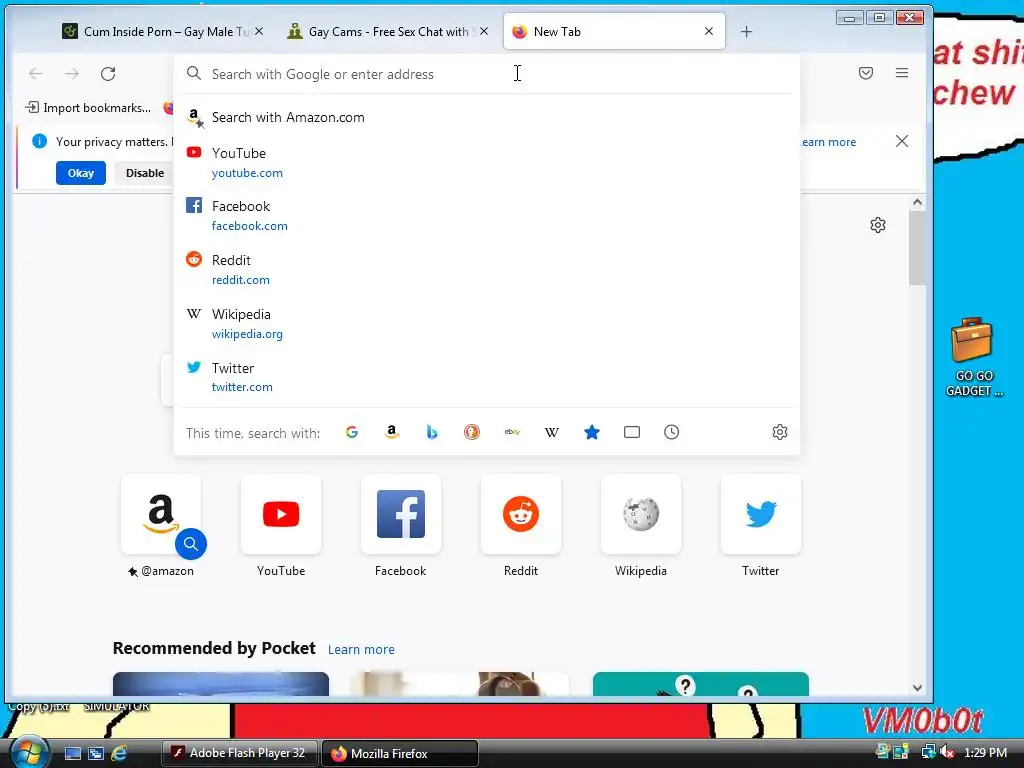Open the new tab personalize gear icon

coord(878,225)
